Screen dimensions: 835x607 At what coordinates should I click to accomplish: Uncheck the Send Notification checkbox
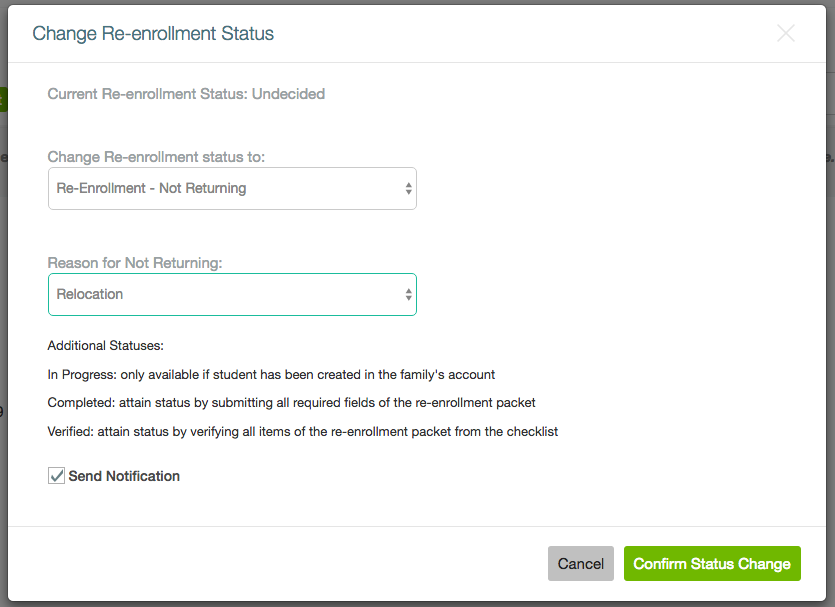(56, 475)
